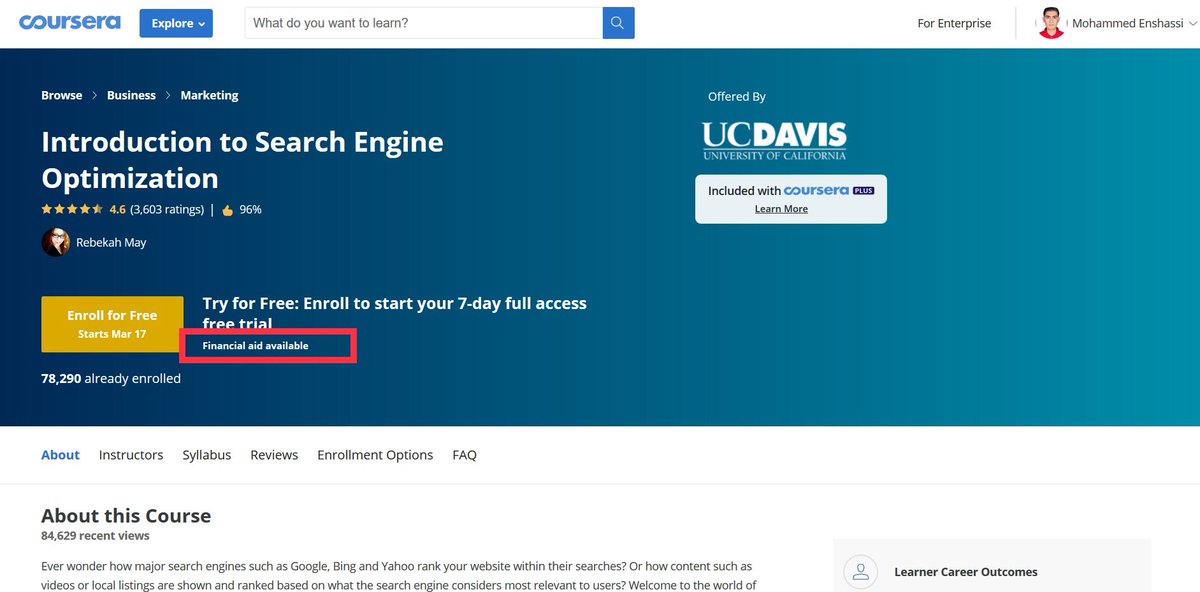Expand the Mohammed Enshassi account menu
This screenshot has width=1200, height=592.
[1134, 23]
